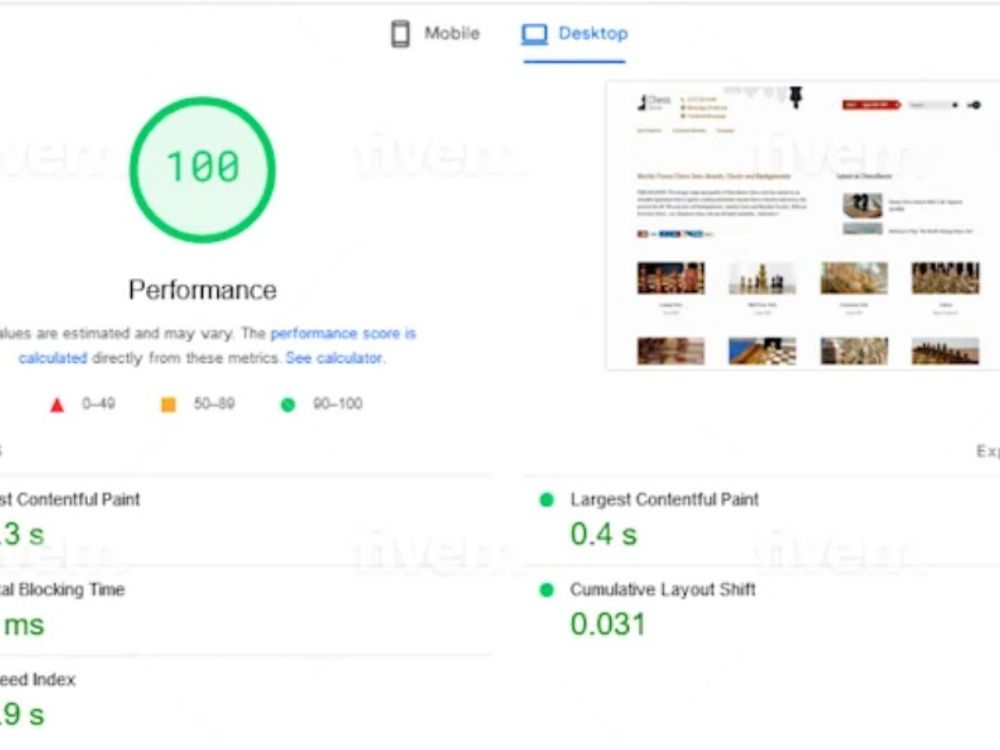Click the Total Blocking Time label
Viewport: 1000px width, 750px height.
point(62,589)
